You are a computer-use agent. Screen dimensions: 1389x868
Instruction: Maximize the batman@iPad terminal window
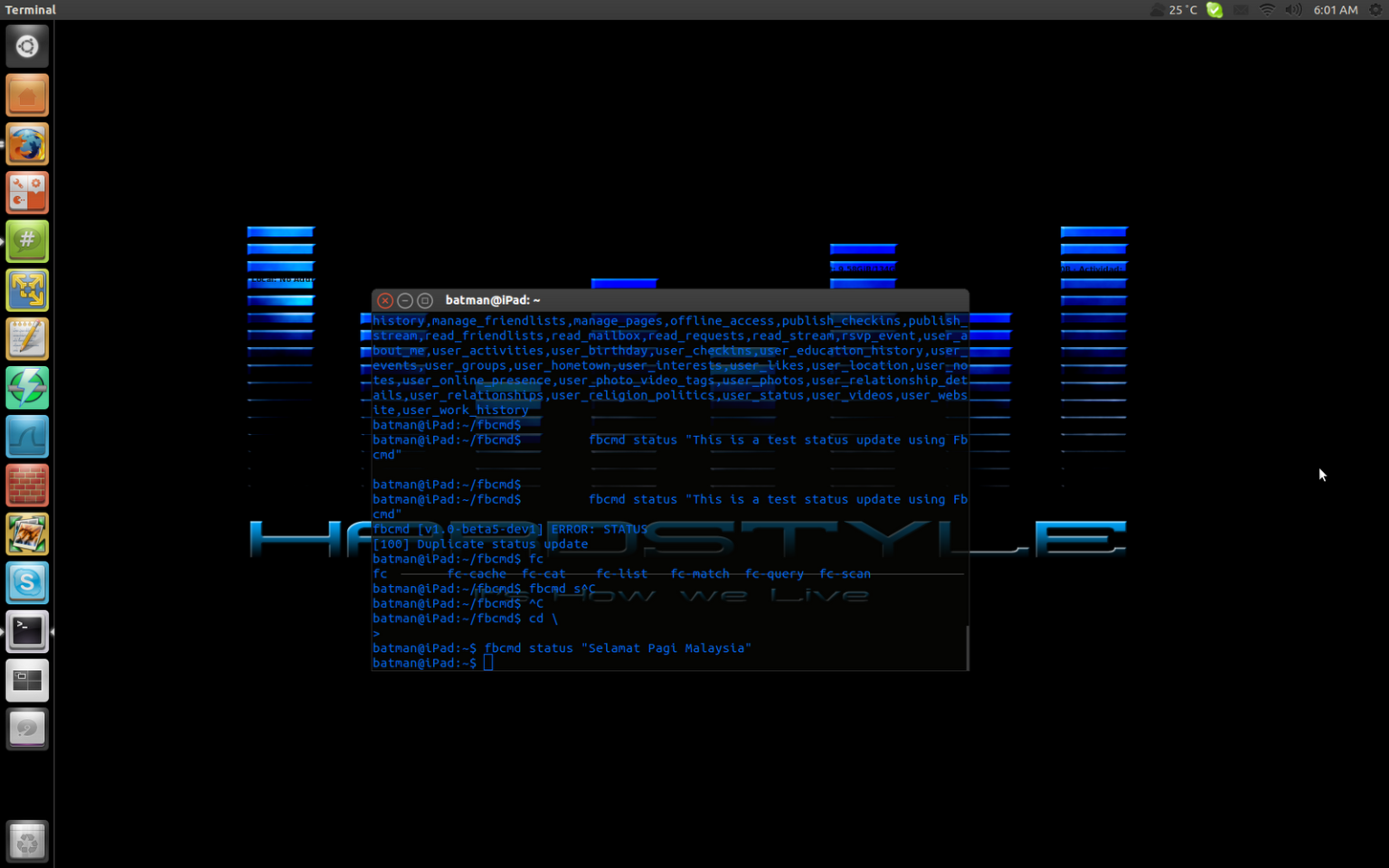point(425,300)
